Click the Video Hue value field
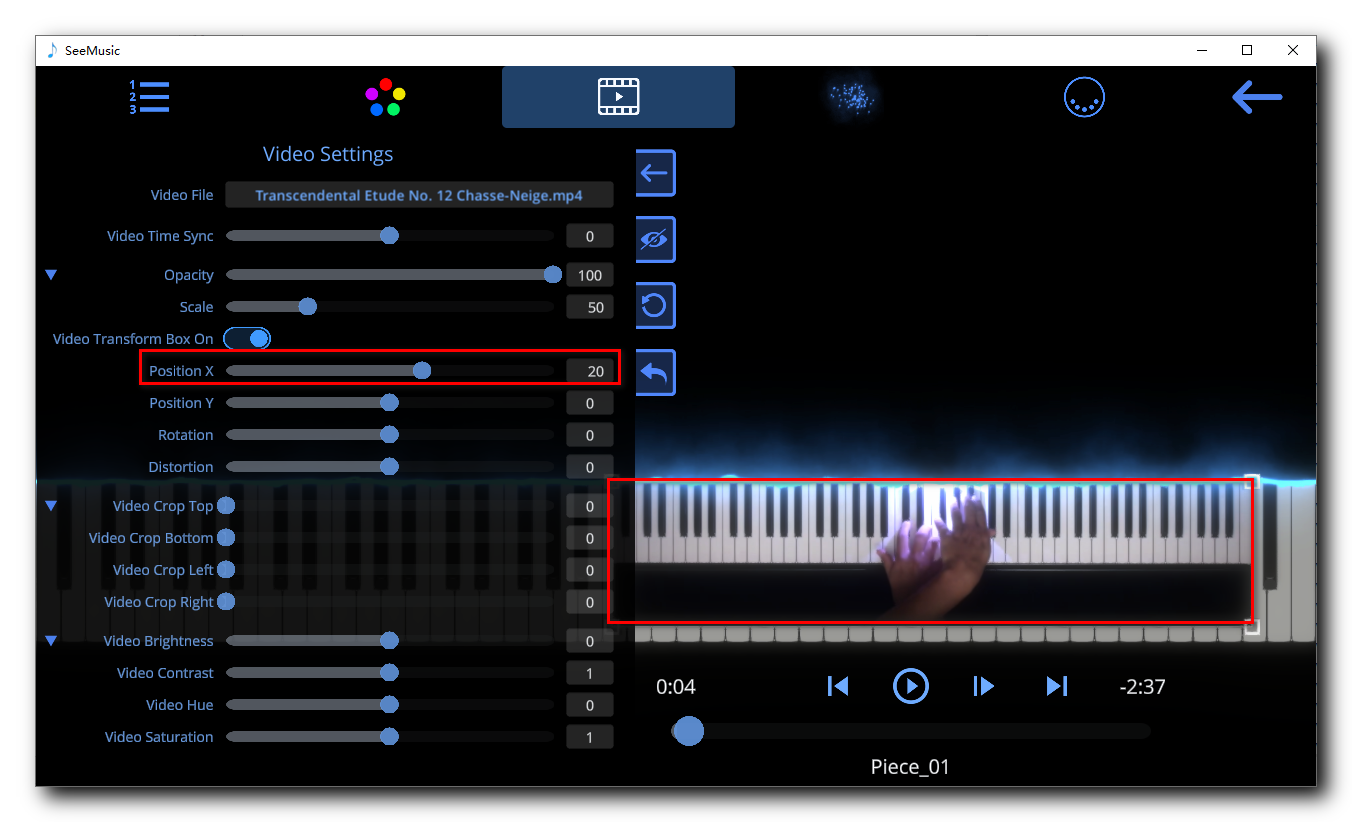The width and height of the screenshot is (1352, 822). click(590, 705)
